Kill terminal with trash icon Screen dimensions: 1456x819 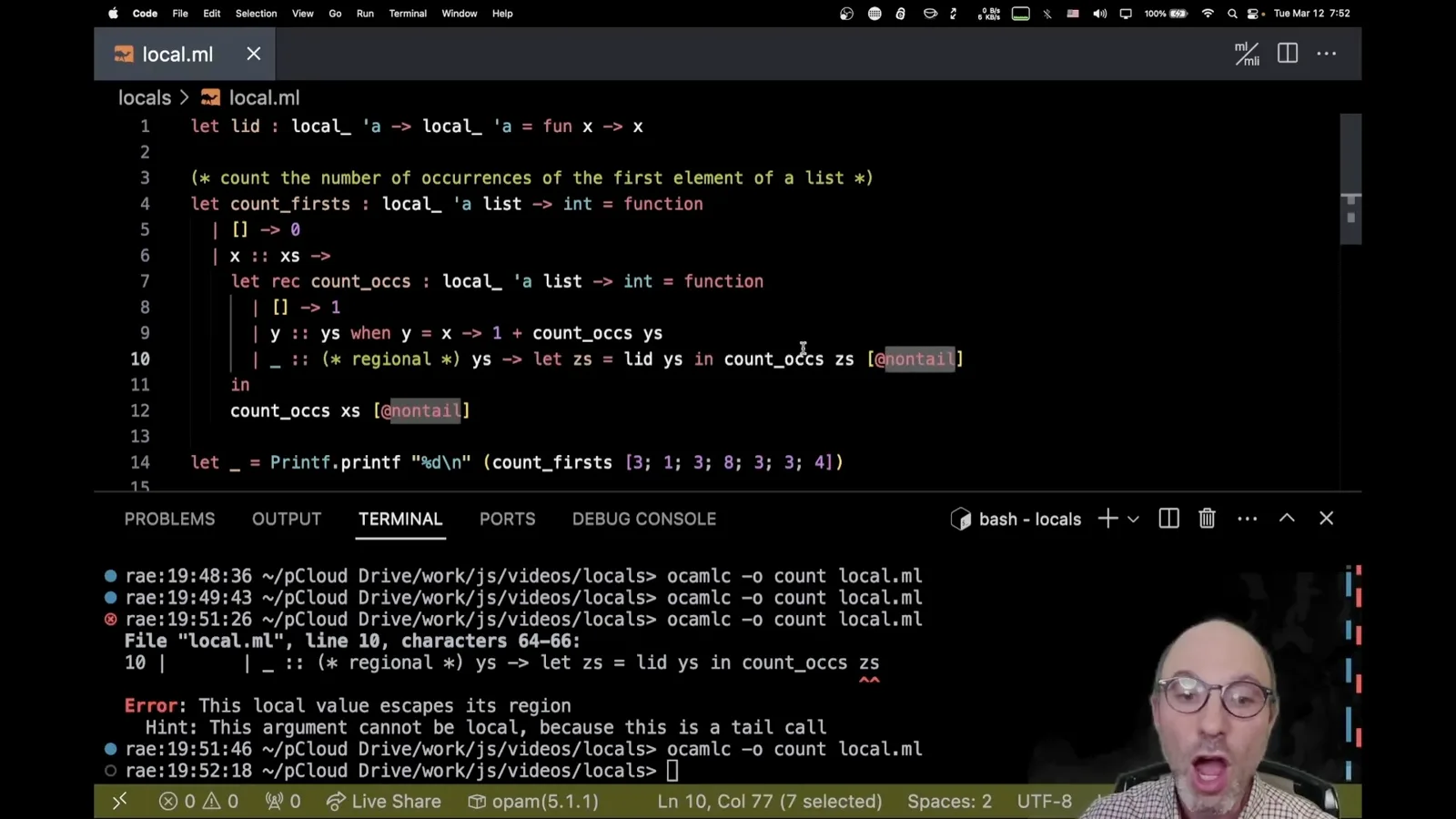point(1207,519)
